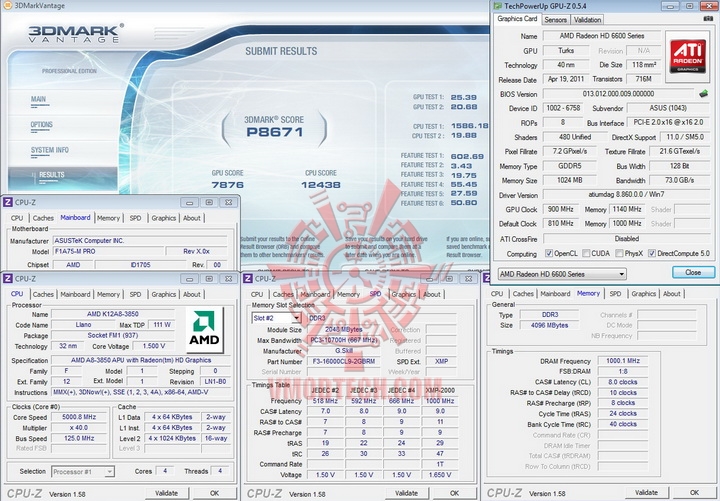720x501 pixels.
Task: Click the GPU Clock value 900 MHz
Action: click(561, 209)
